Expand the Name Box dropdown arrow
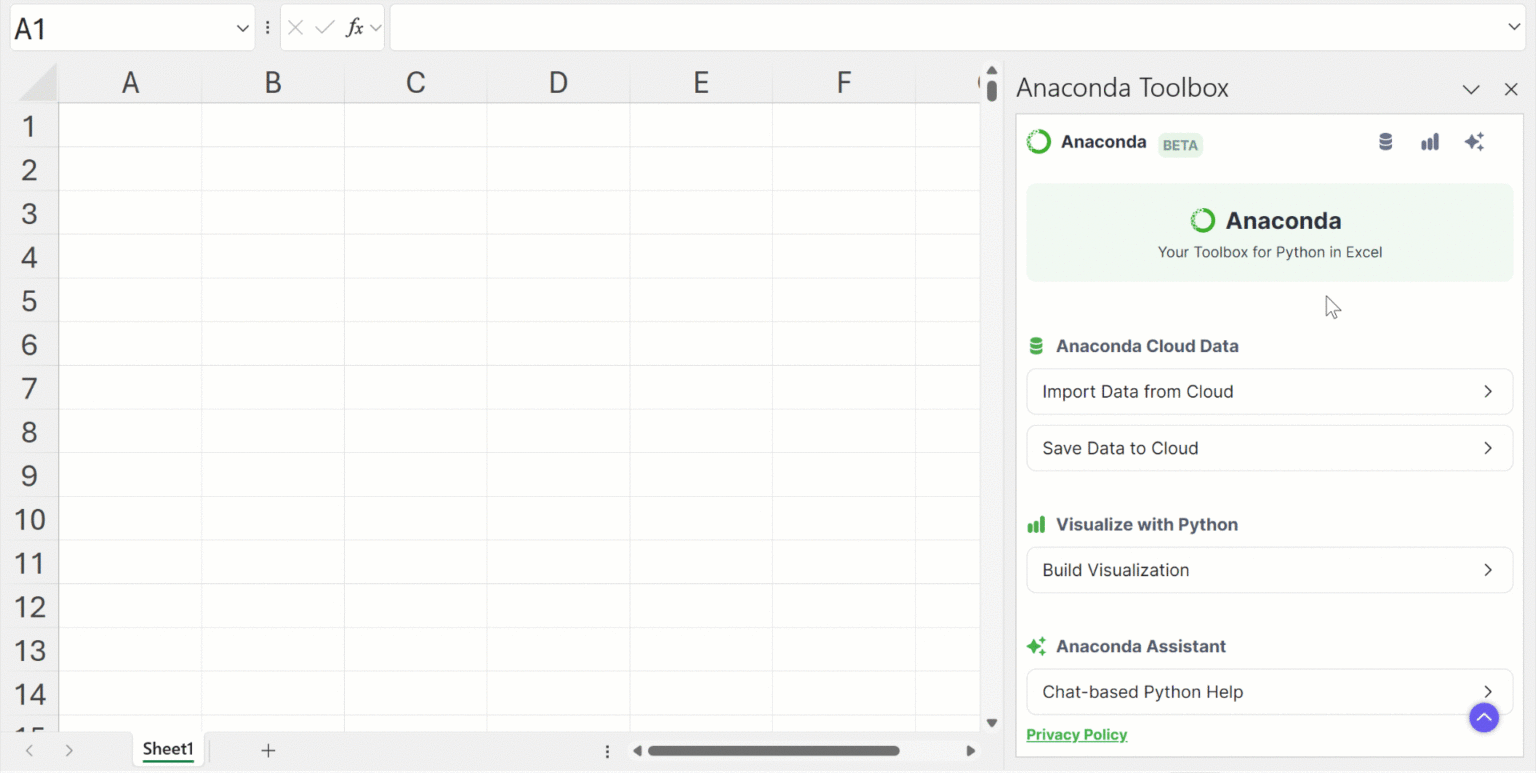 [x=242, y=28]
